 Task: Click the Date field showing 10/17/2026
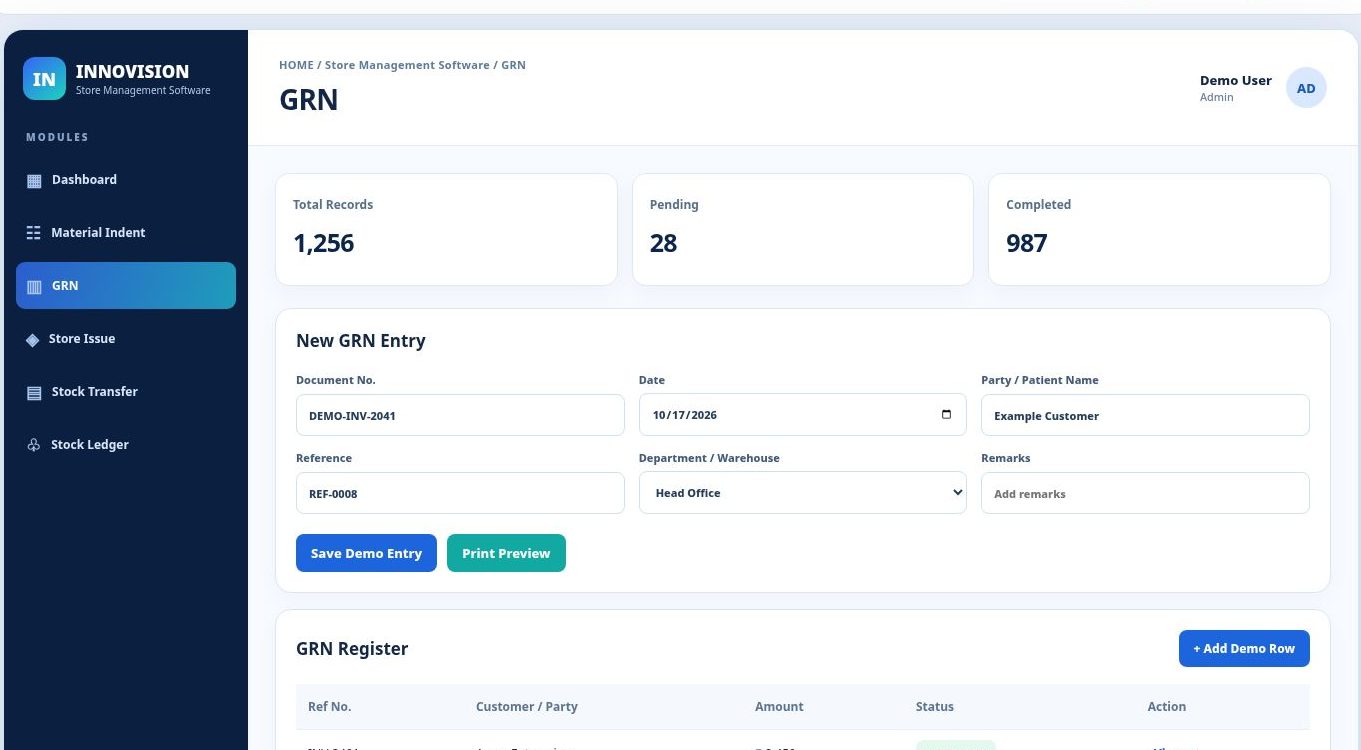click(x=803, y=415)
